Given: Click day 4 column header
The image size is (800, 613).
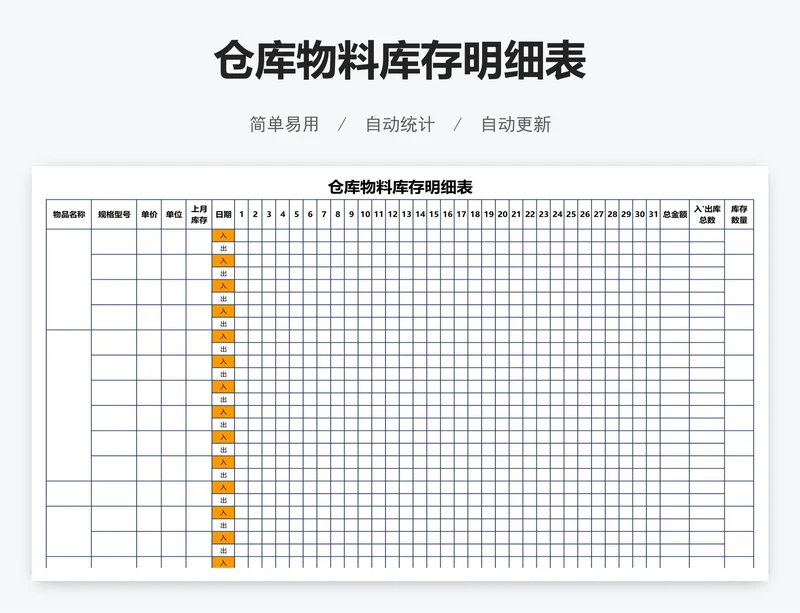Looking at the screenshot, I should coord(283,214).
